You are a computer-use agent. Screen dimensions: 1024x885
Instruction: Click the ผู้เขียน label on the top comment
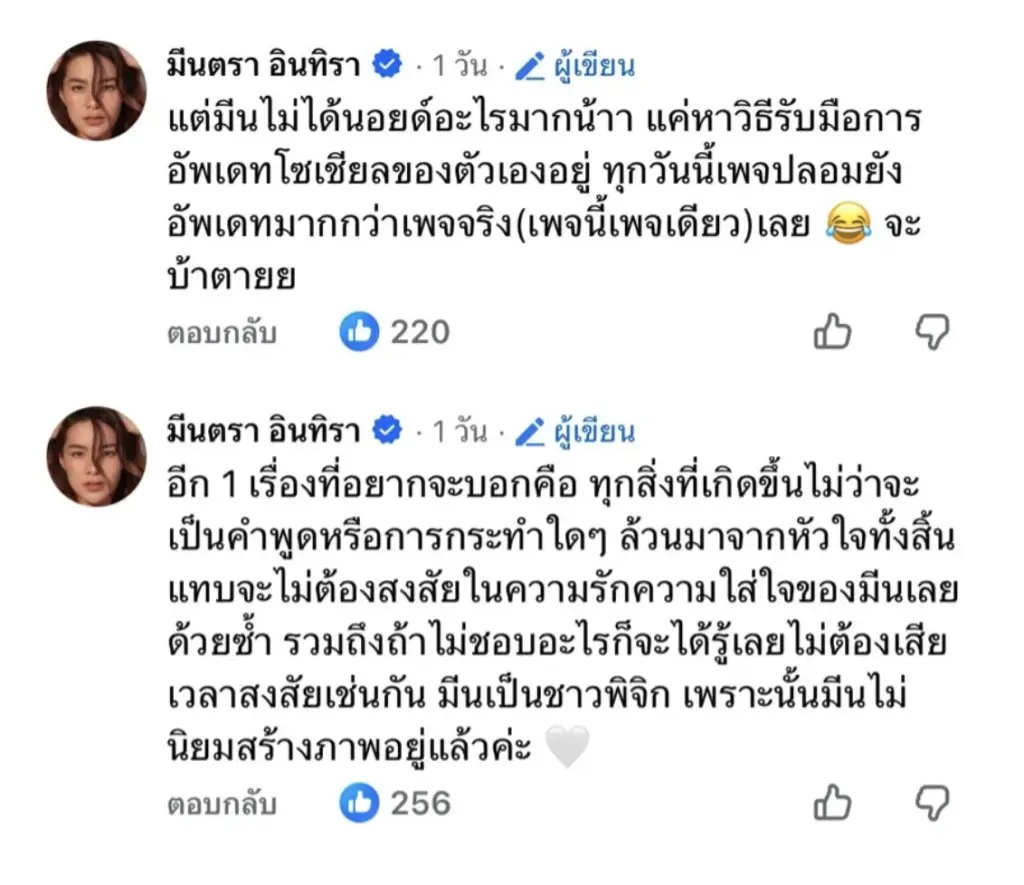tap(592, 67)
